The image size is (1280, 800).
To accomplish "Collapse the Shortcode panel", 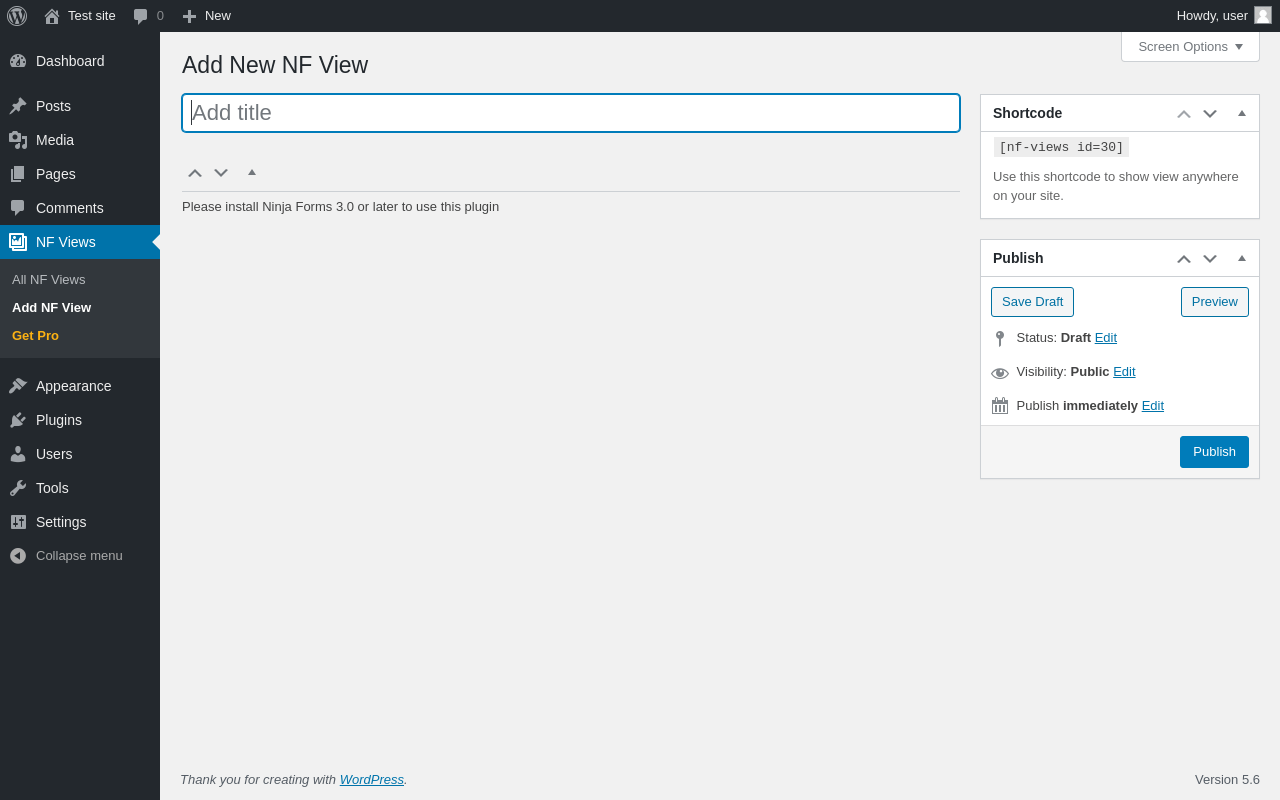I will click(x=1242, y=113).
